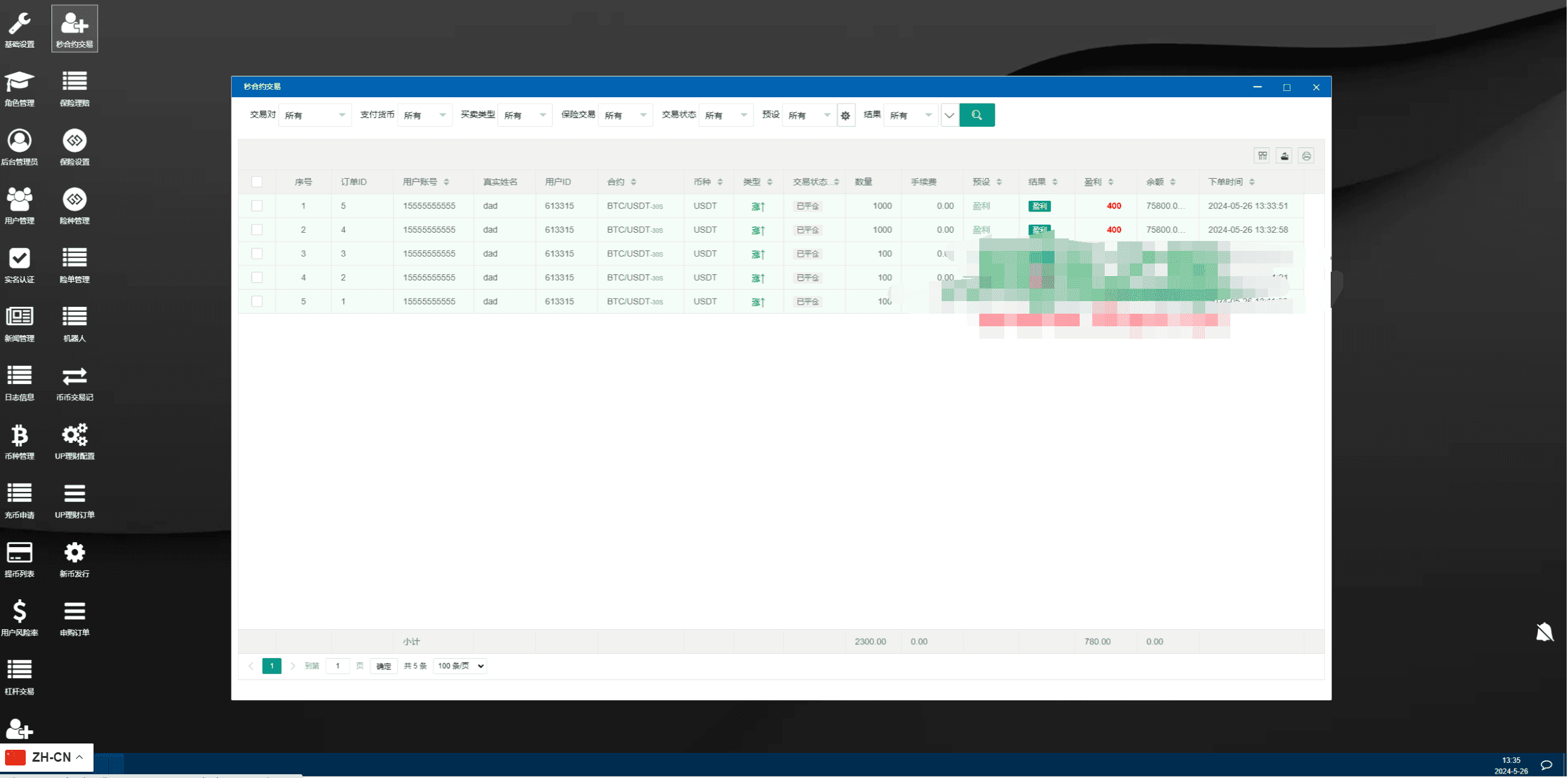
Task: Open column filter grid icon
Action: tap(1262, 156)
